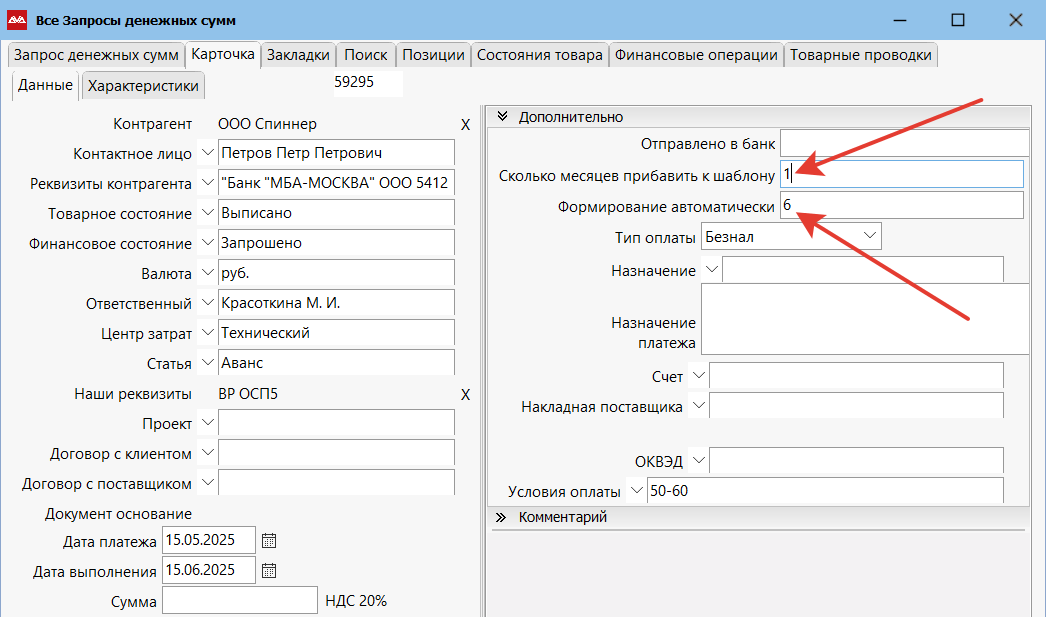1046x617 pixels.
Task: Go to the Закладки tab
Action: click(297, 55)
